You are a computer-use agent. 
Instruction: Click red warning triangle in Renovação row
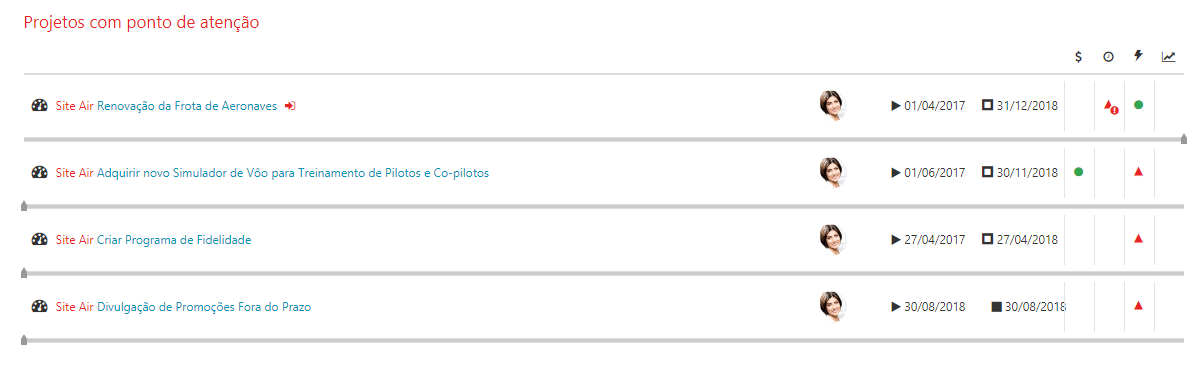click(1110, 106)
